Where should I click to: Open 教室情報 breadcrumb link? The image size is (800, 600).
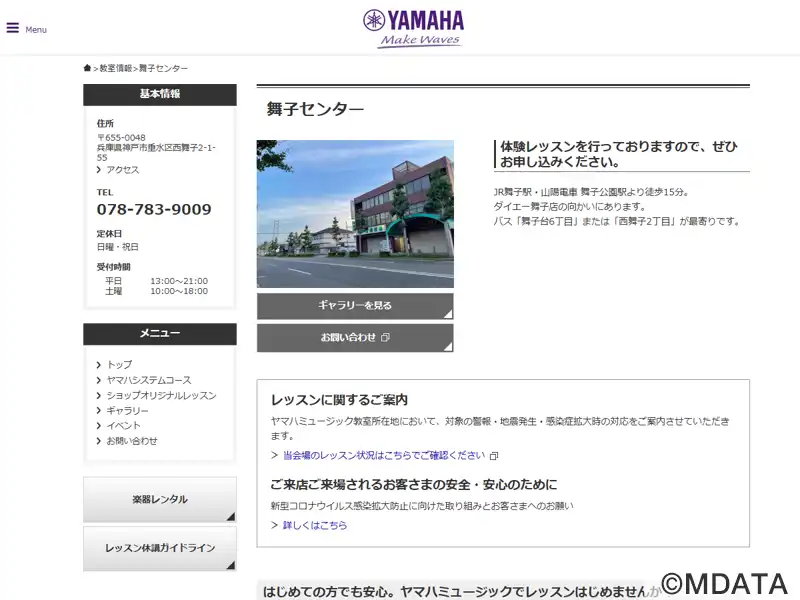[x=116, y=68]
